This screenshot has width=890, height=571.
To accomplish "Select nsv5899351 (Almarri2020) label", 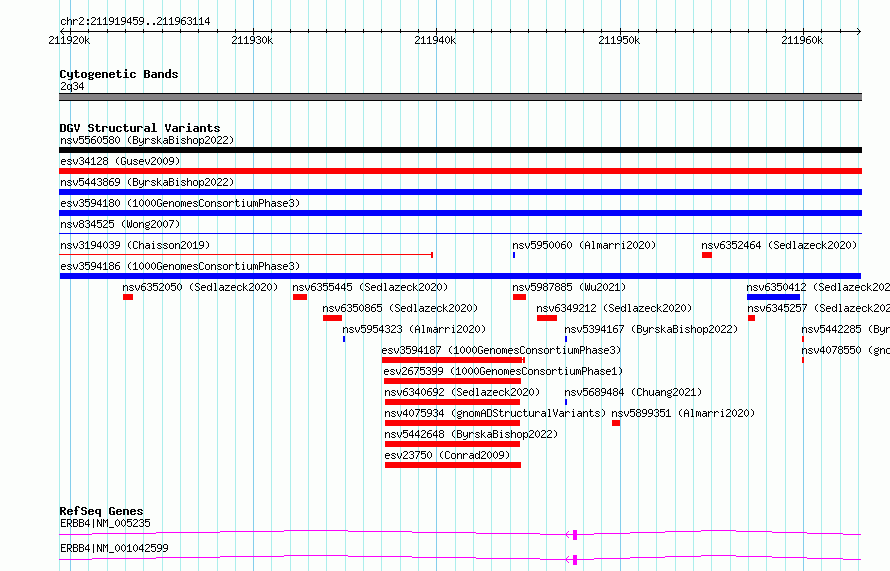I will (683, 413).
